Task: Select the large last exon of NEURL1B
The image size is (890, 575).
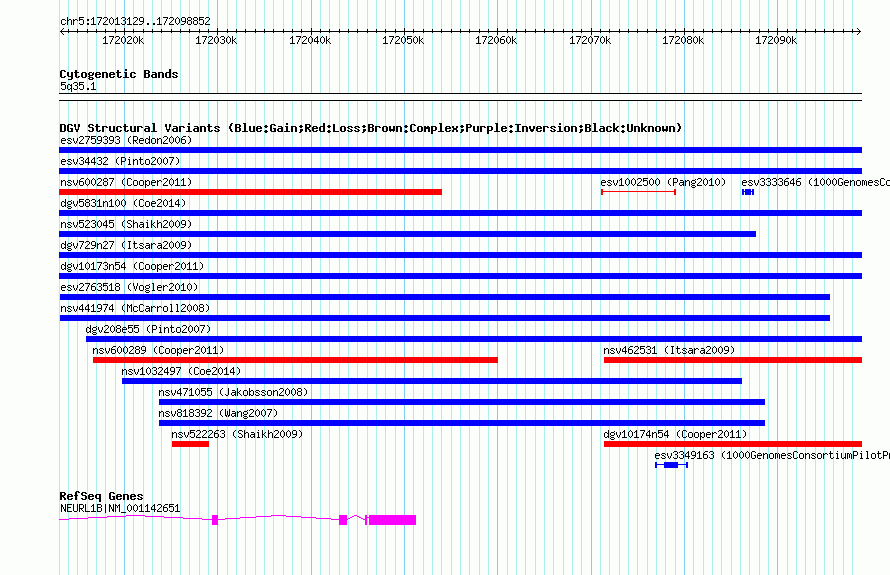Action: [x=392, y=520]
